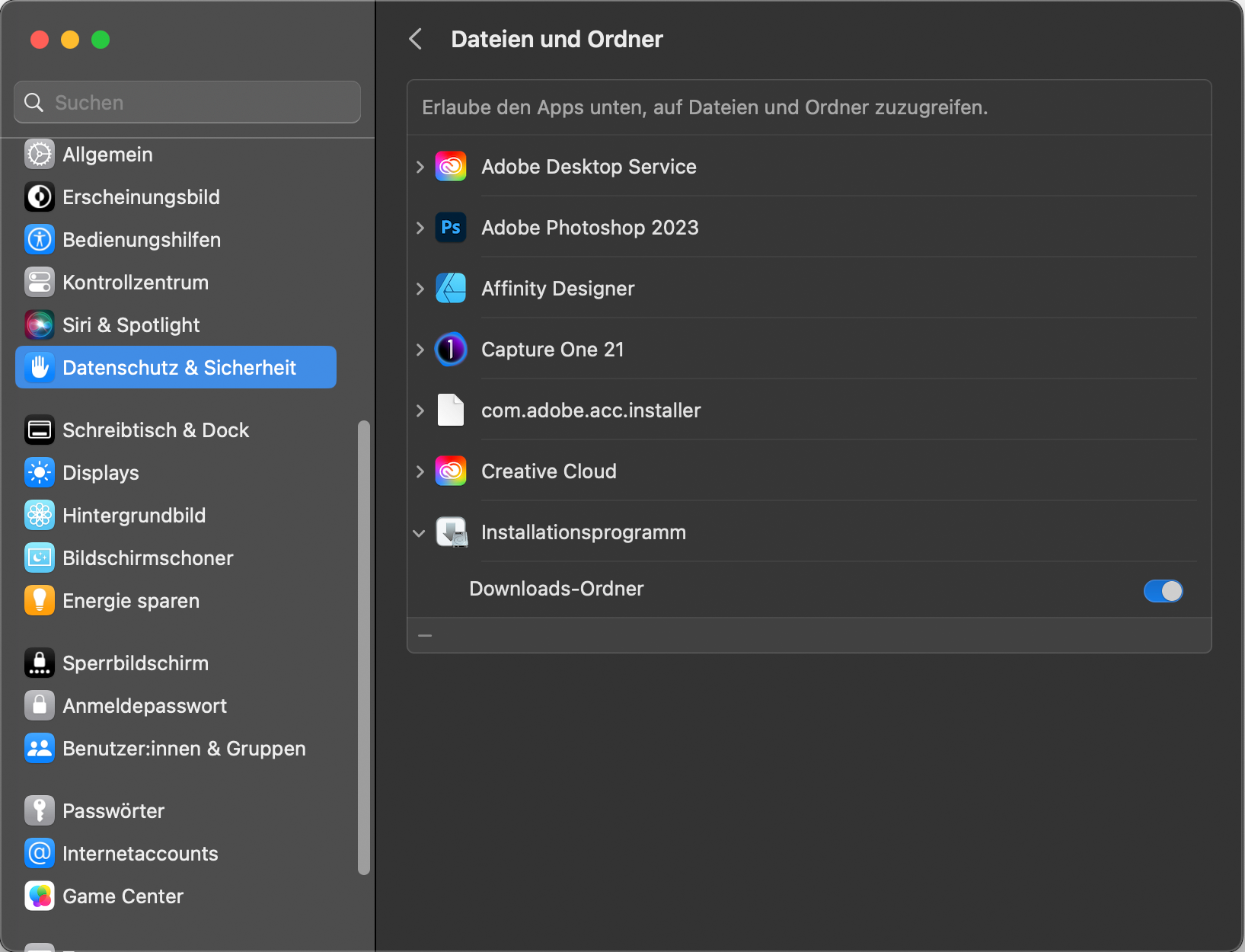Click the magnifier icon in search field
Viewport: 1245px width, 952px height.
(x=34, y=102)
